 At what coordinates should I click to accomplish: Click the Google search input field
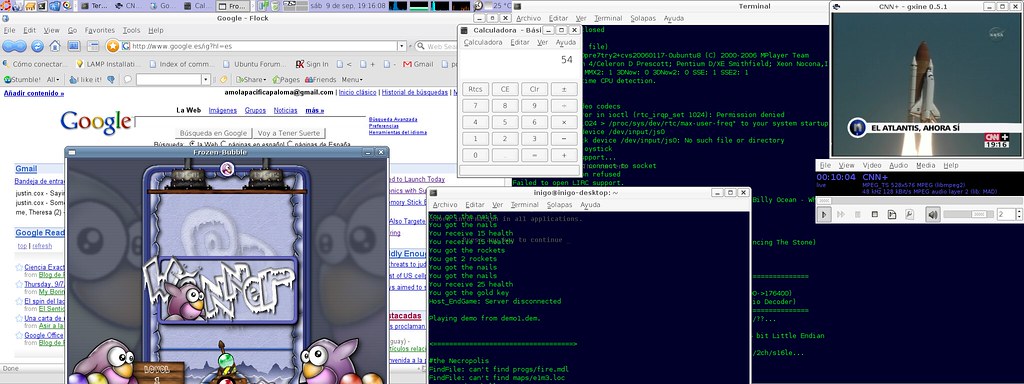coord(250,121)
